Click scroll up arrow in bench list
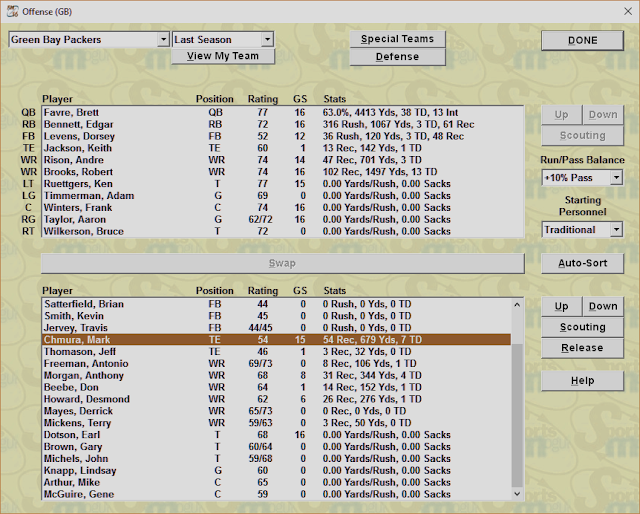This screenshot has width=640, height=514. click(517, 305)
